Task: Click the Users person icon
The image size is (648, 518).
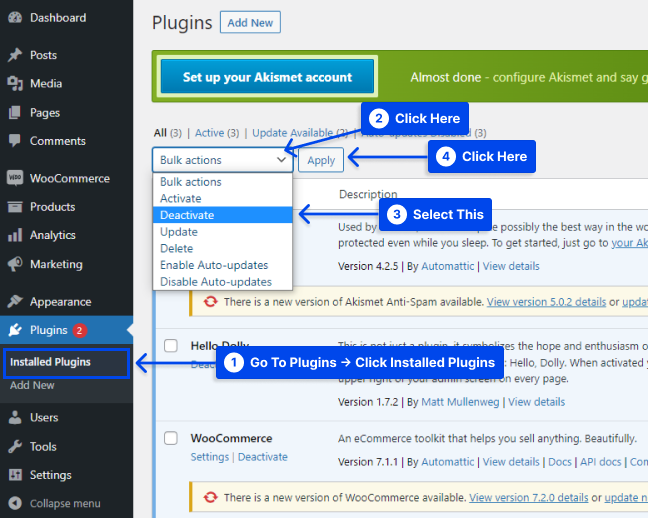Action: pos(15,418)
